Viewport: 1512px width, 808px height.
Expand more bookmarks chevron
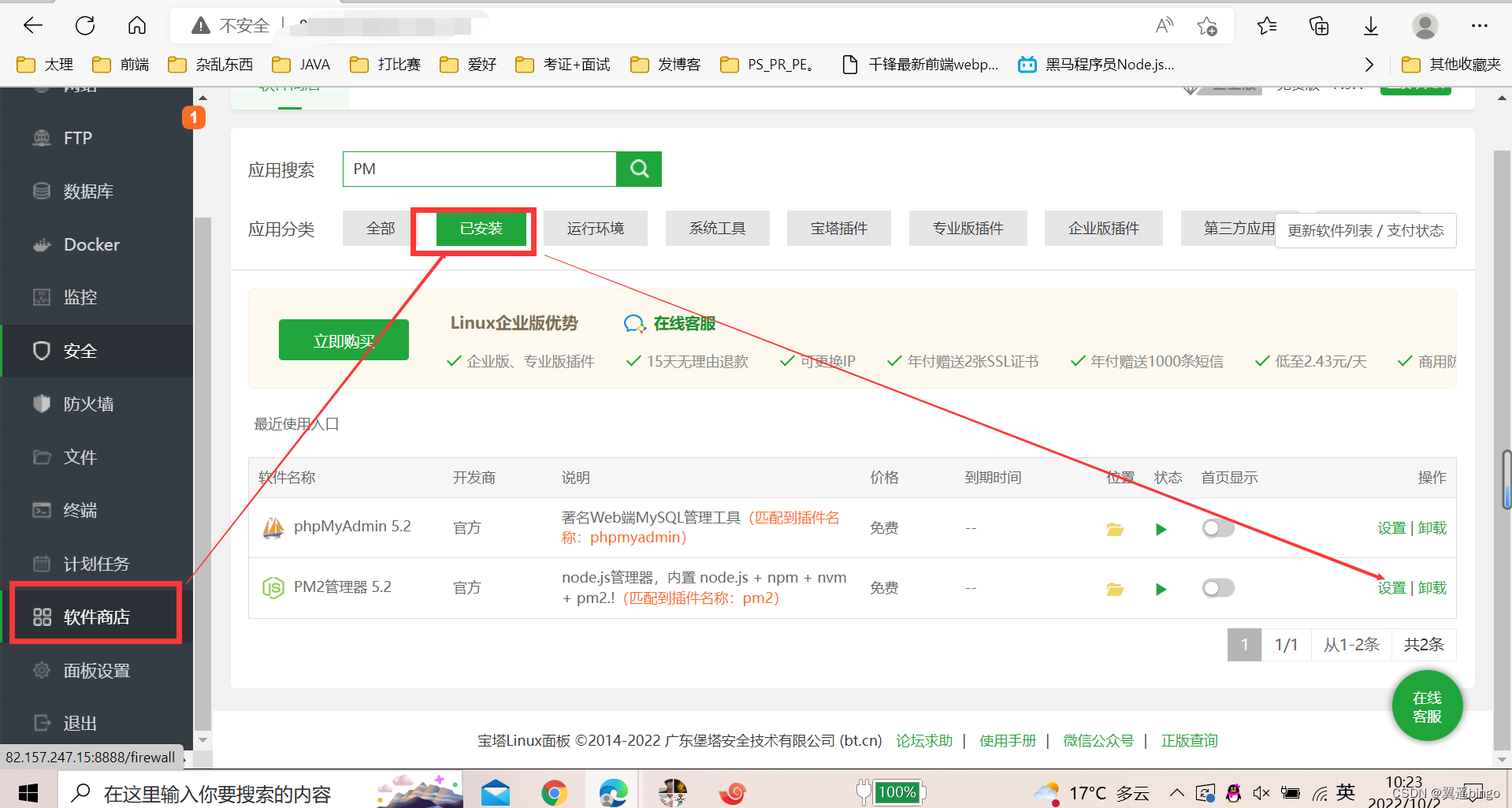(1369, 65)
